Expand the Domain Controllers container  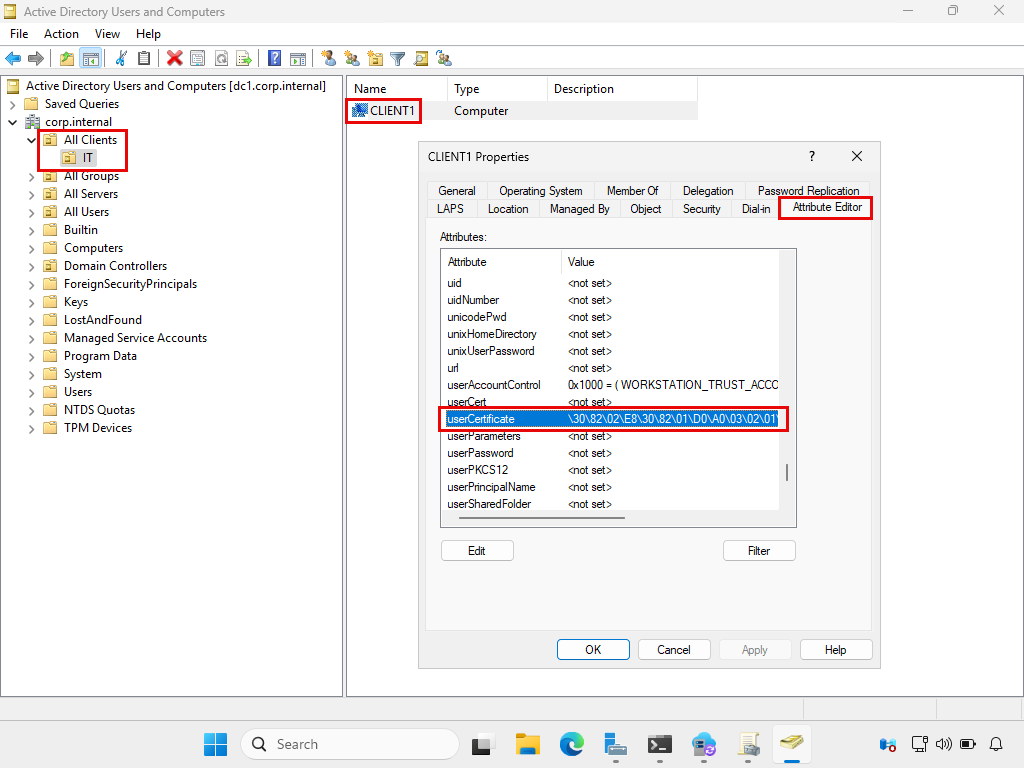point(31,266)
